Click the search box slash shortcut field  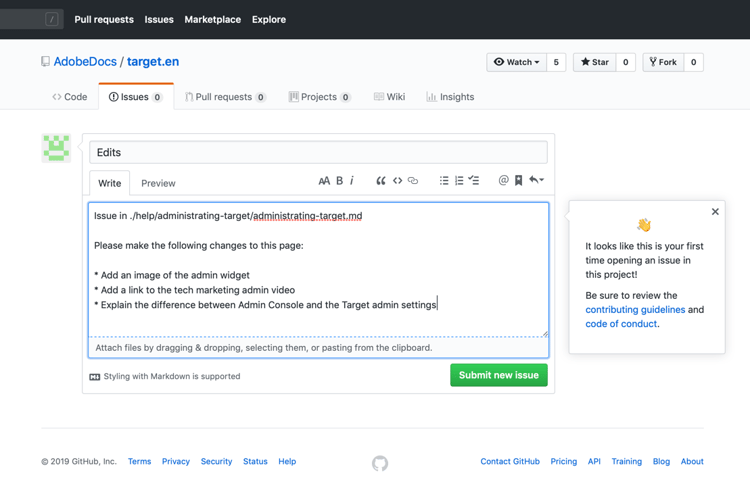32,19
